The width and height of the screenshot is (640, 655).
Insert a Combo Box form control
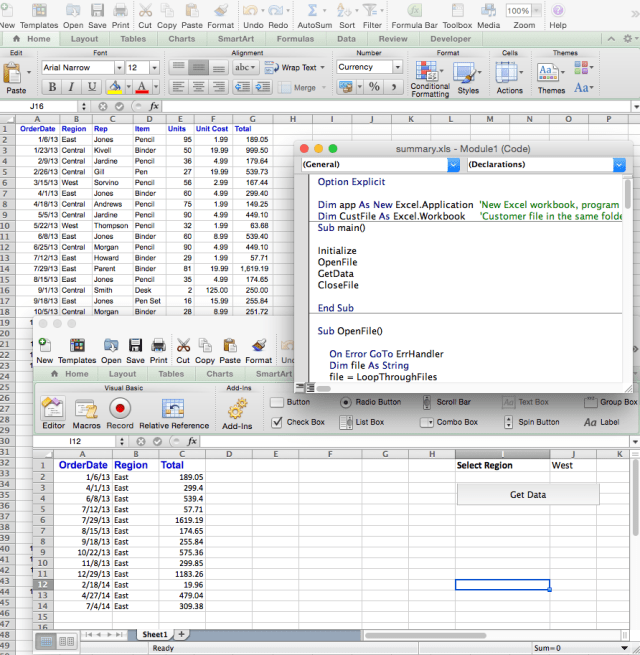coord(449,422)
